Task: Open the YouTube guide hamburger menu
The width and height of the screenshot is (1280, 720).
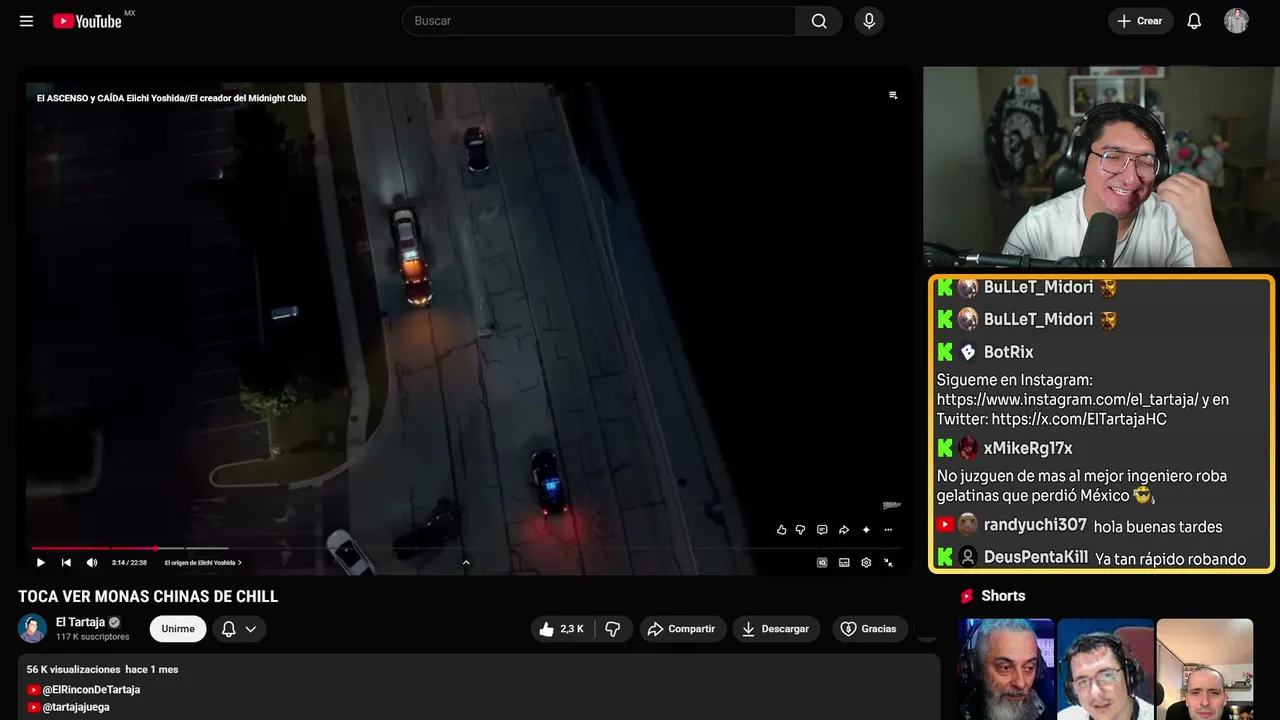Action: tap(26, 21)
